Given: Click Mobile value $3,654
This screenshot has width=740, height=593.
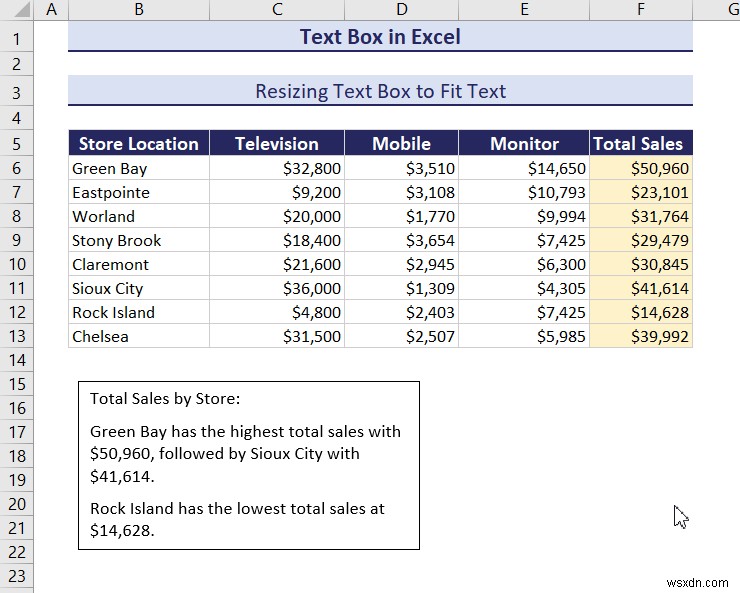Looking at the screenshot, I should (x=402, y=240).
